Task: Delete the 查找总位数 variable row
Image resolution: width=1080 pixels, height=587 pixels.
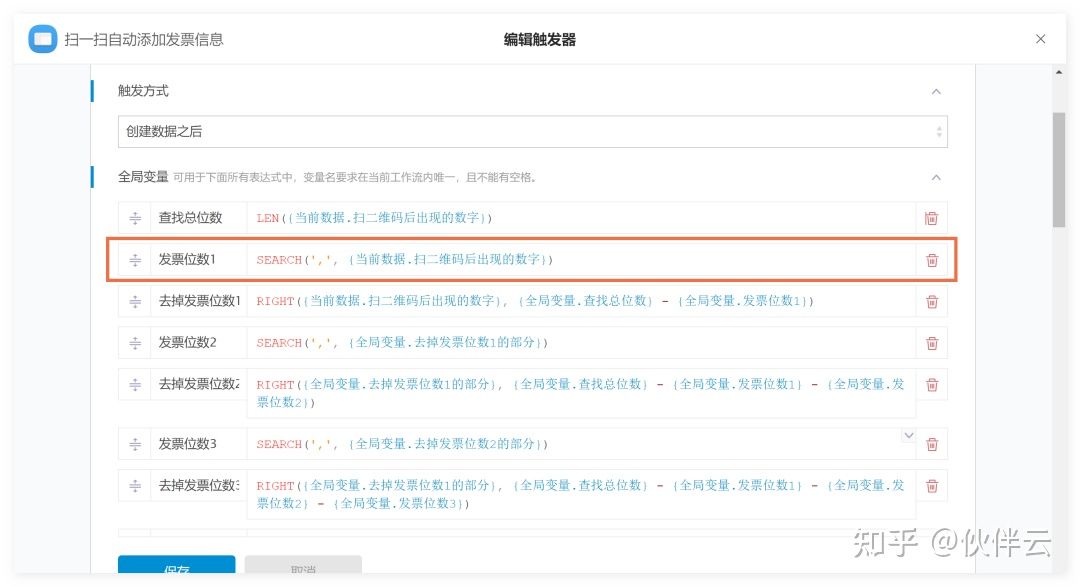Action: pyautogui.click(x=931, y=218)
